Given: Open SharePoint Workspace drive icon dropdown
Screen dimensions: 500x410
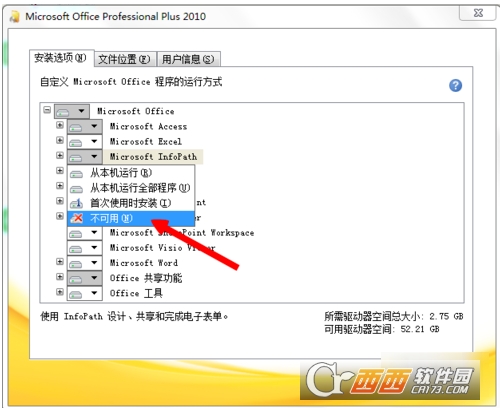Looking at the screenshot, I should click(x=85, y=233).
